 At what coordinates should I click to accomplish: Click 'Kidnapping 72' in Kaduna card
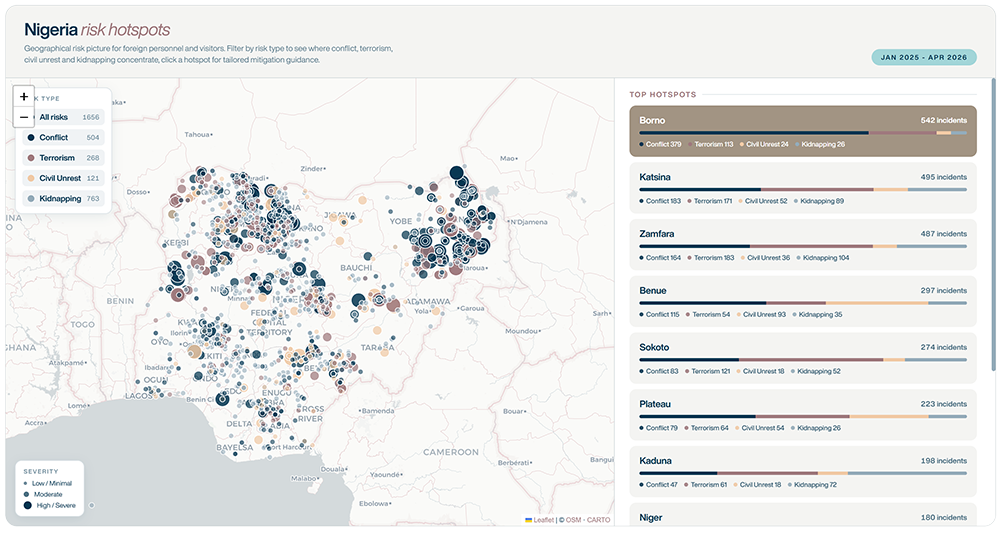coord(812,484)
